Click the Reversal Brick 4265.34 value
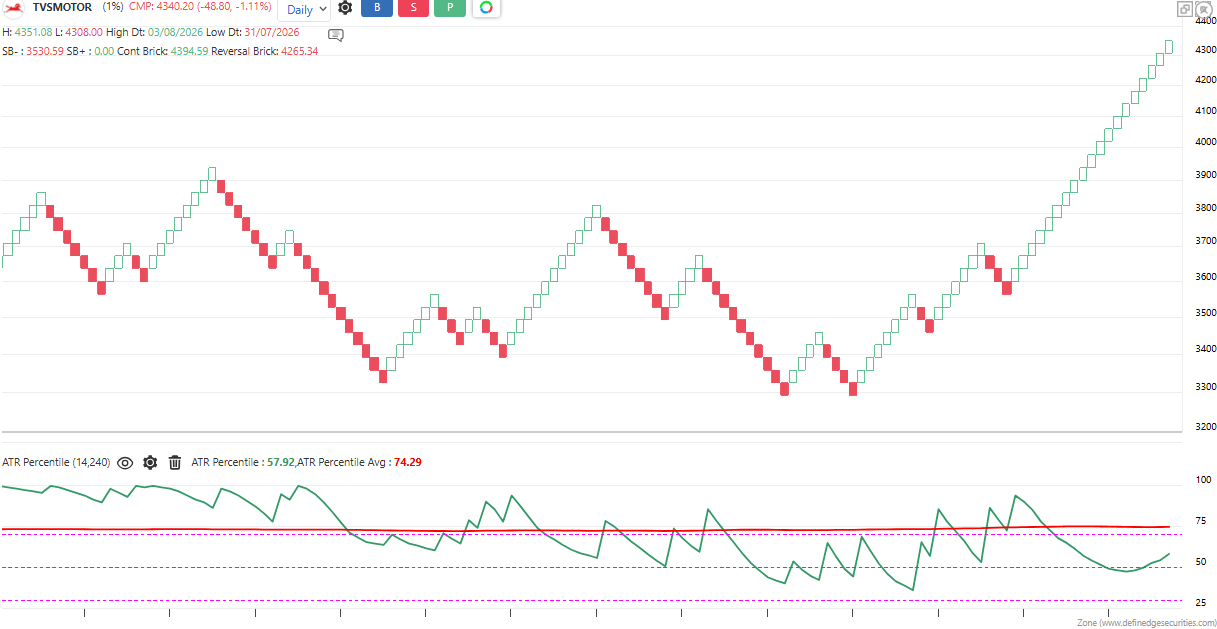Viewport: 1217px width, 629px height. (x=297, y=50)
